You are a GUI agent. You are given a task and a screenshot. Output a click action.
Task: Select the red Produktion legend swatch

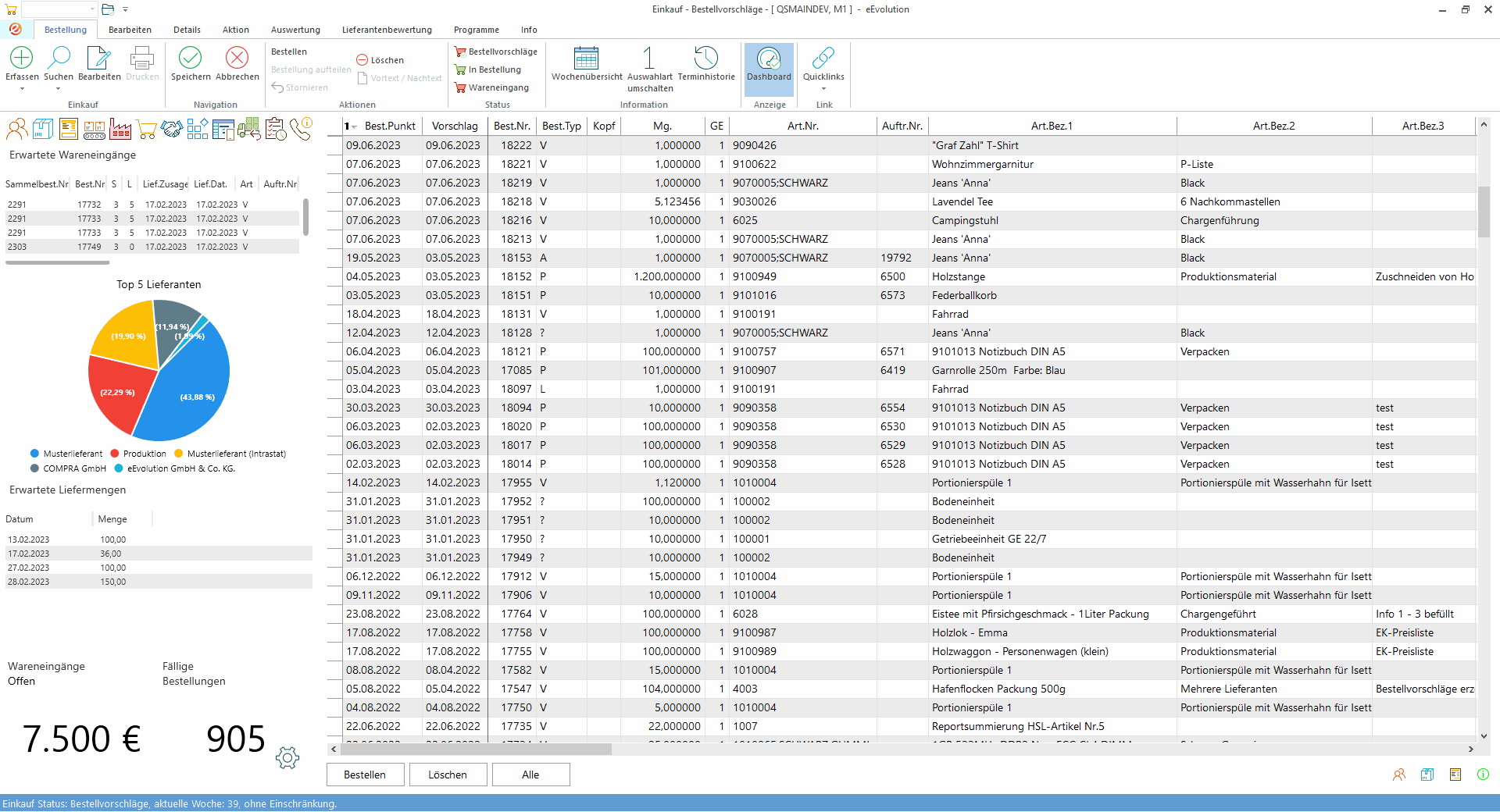pos(116,453)
